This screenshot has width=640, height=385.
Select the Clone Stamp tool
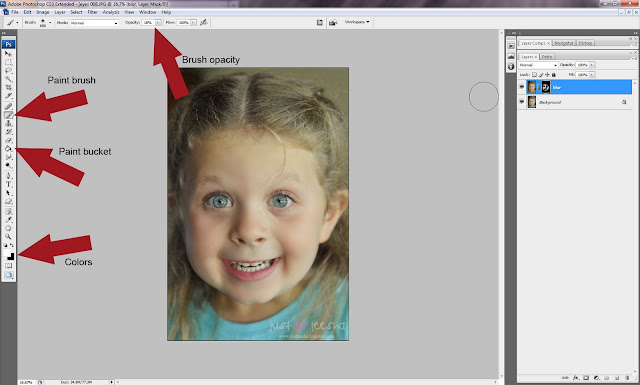point(8,123)
